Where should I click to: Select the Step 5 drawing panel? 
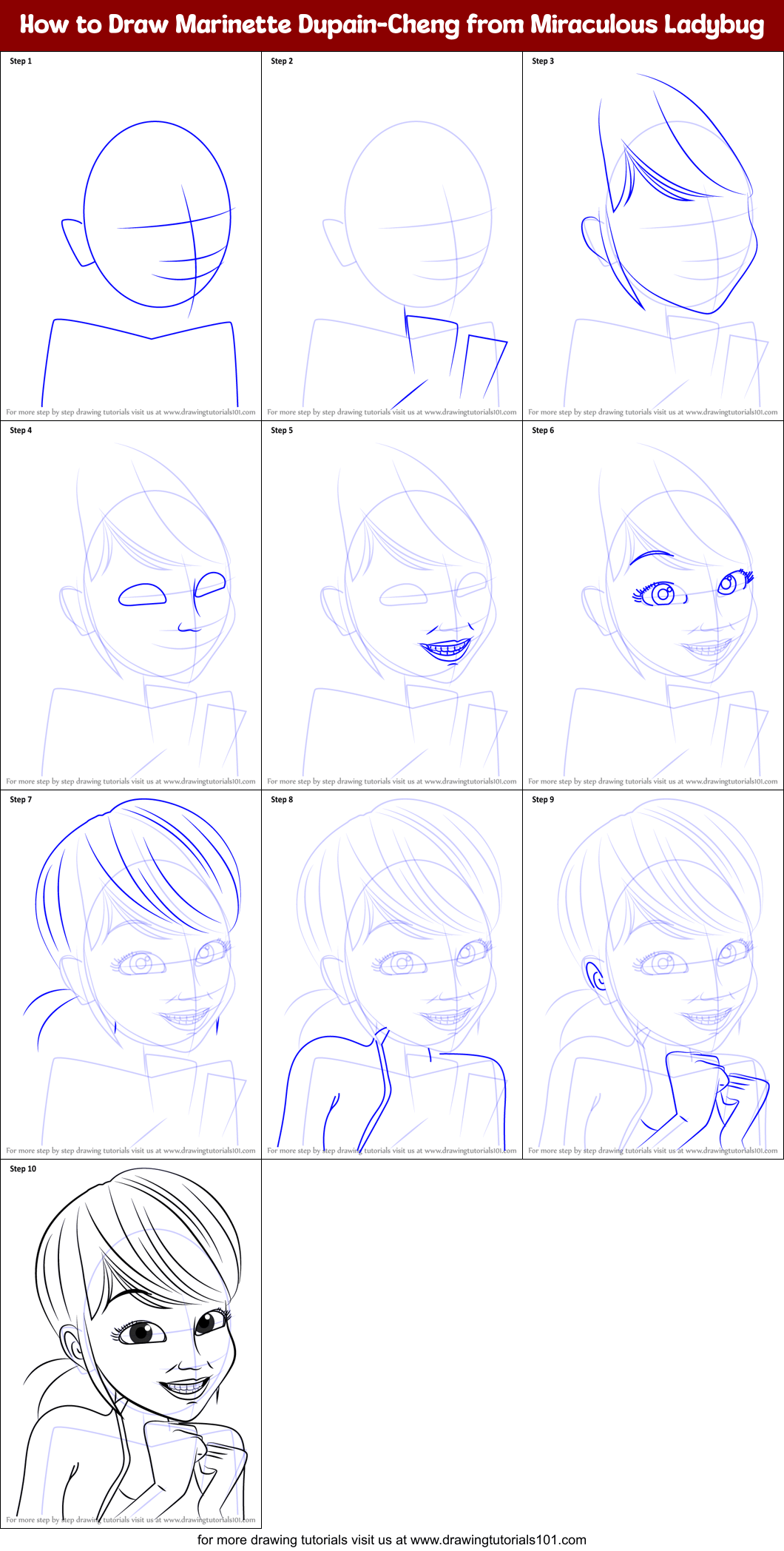pyautogui.click(x=392, y=605)
